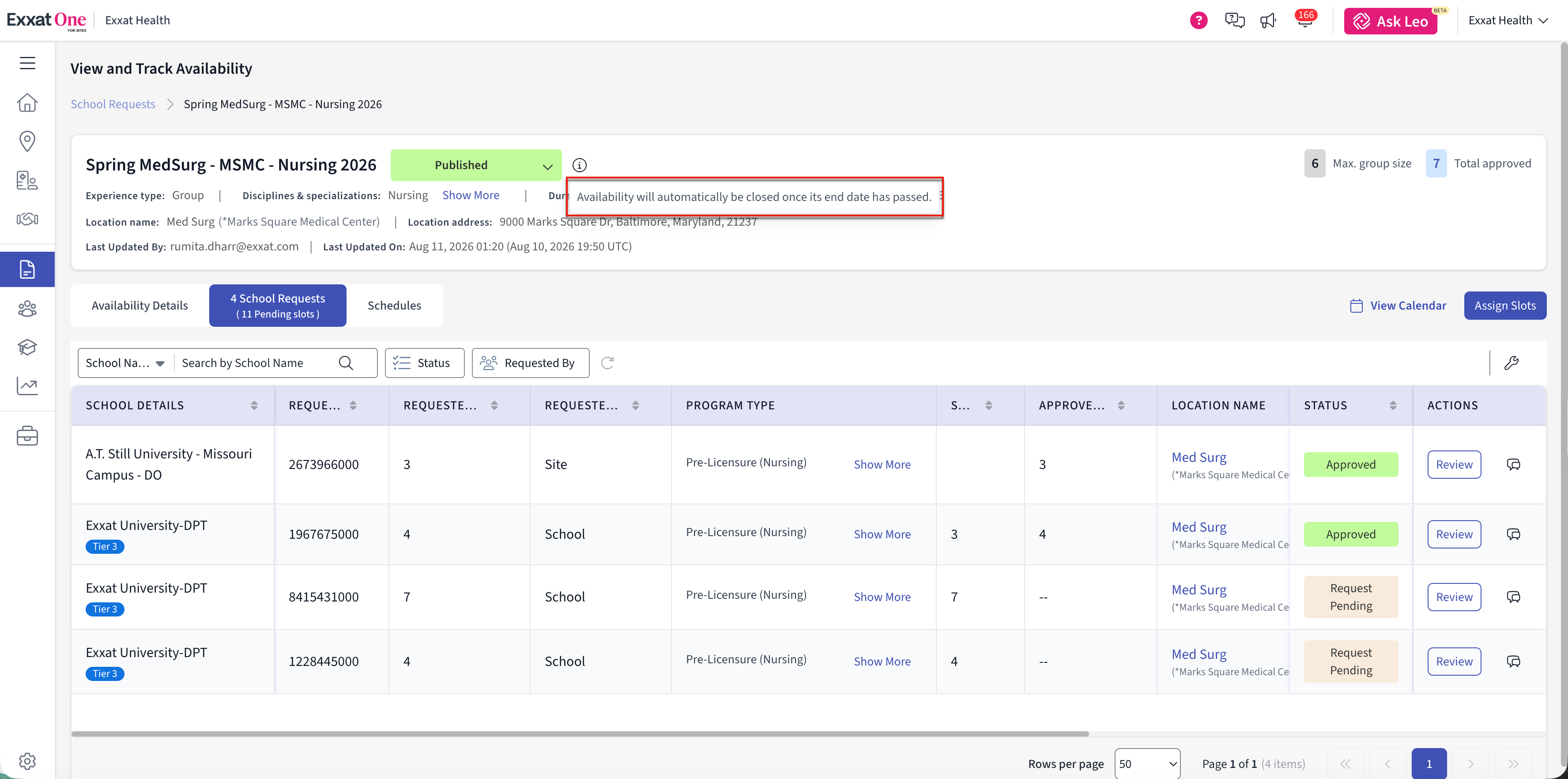Click the red help question mark icon
Viewport: 1568px width, 779px height.
click(1199, 21)
